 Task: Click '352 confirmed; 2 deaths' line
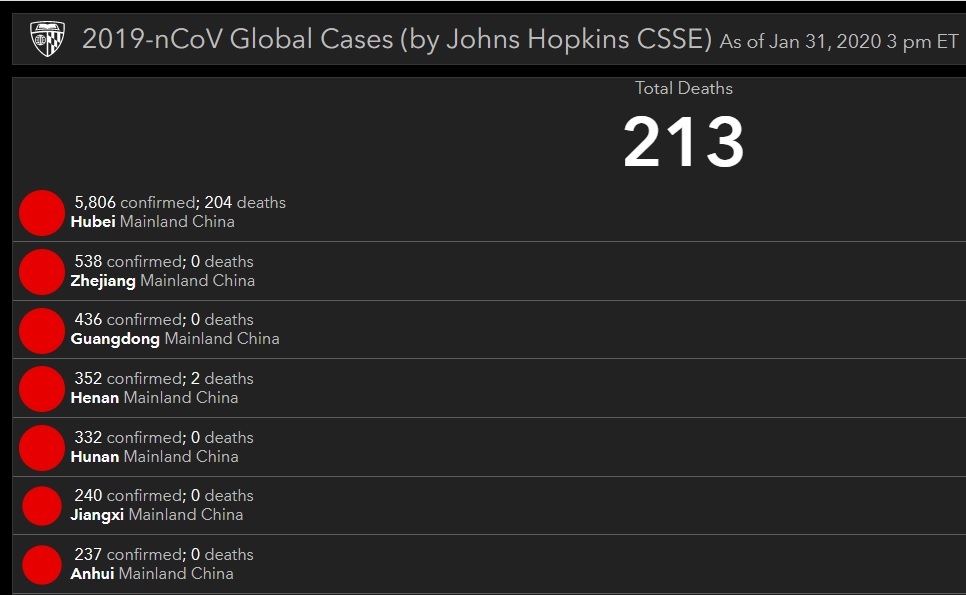coord(164,378)
